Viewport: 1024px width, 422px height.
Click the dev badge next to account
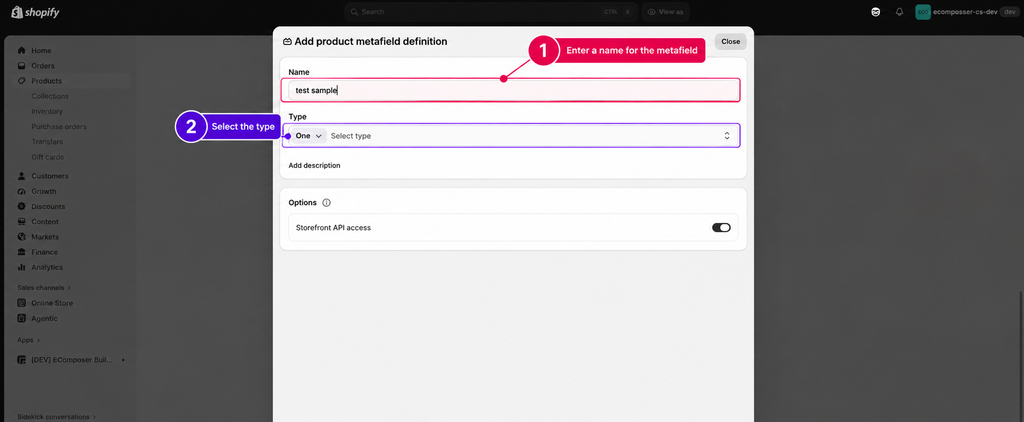[1009, 12]
